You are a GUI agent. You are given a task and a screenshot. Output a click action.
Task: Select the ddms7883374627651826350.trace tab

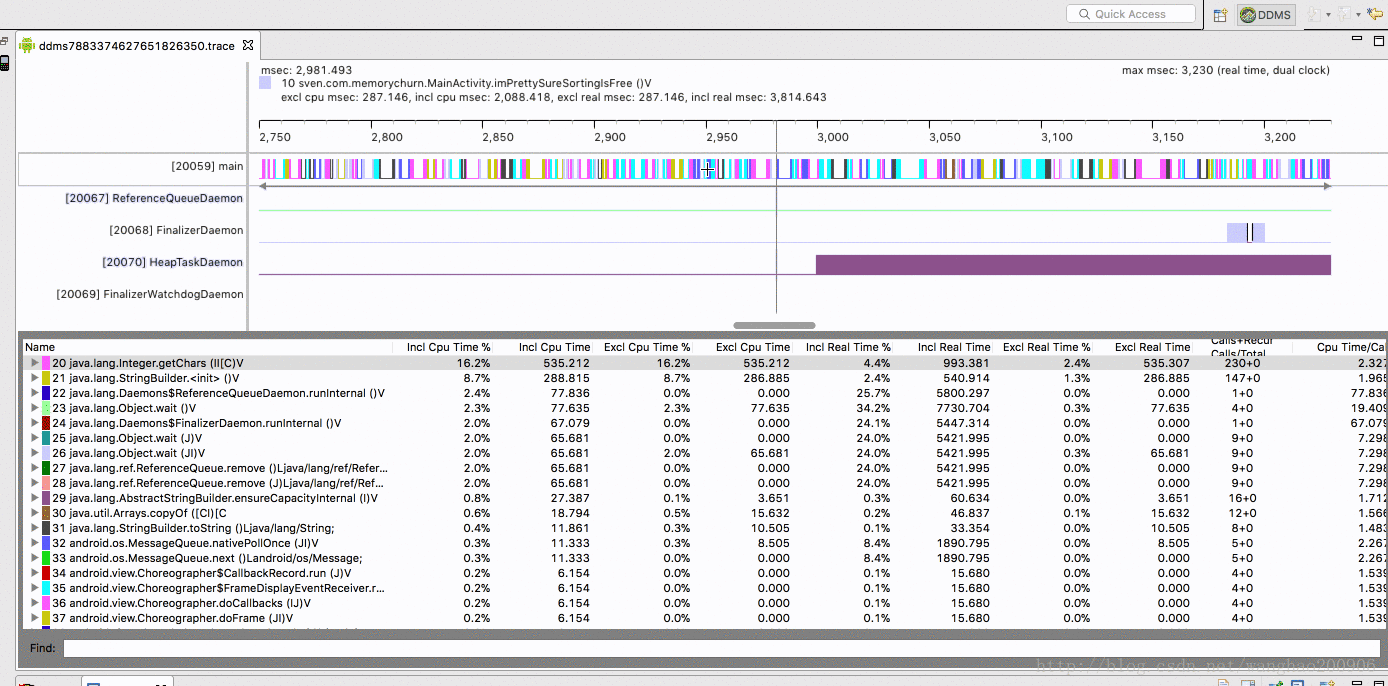(137, 46)
